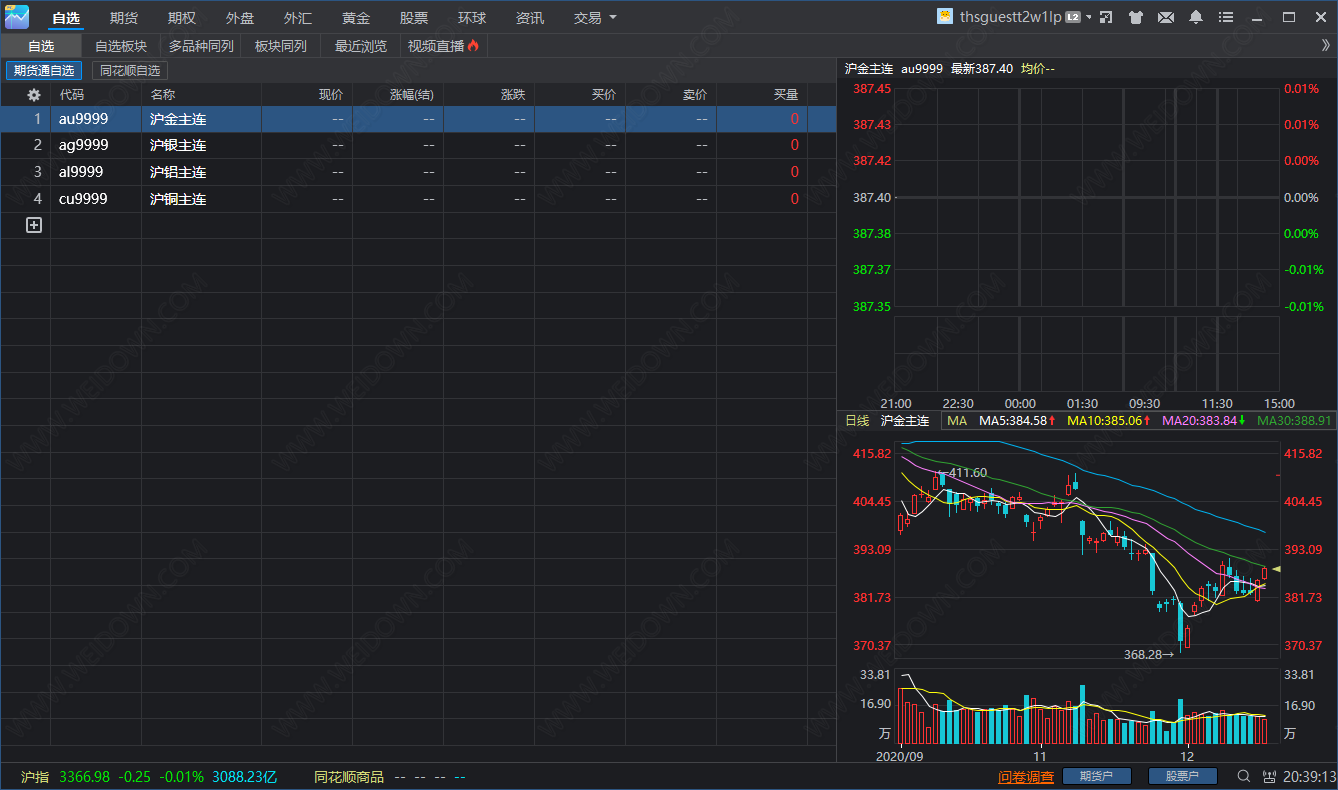This screenshot has height=790, width=1338.
Task: Open the 期权 main menu
Action: click(182, 18)
